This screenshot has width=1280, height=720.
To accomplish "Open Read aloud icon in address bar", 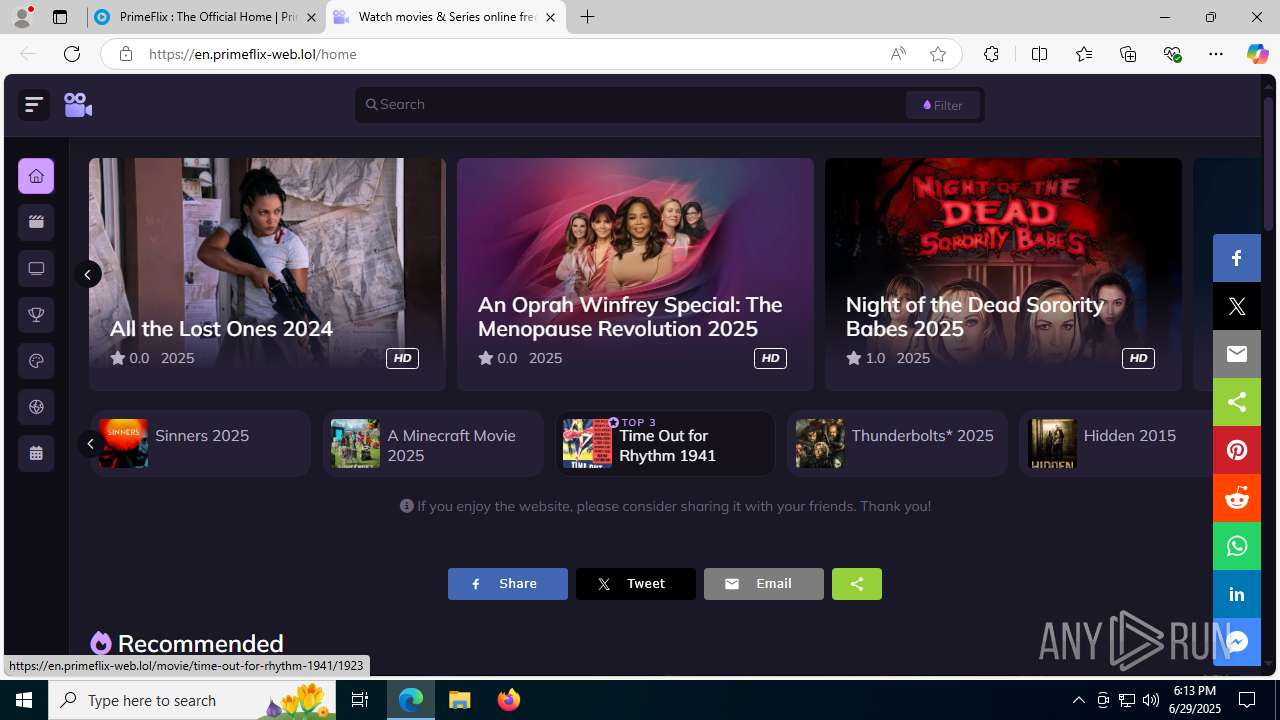I will [x=898, y=54].
